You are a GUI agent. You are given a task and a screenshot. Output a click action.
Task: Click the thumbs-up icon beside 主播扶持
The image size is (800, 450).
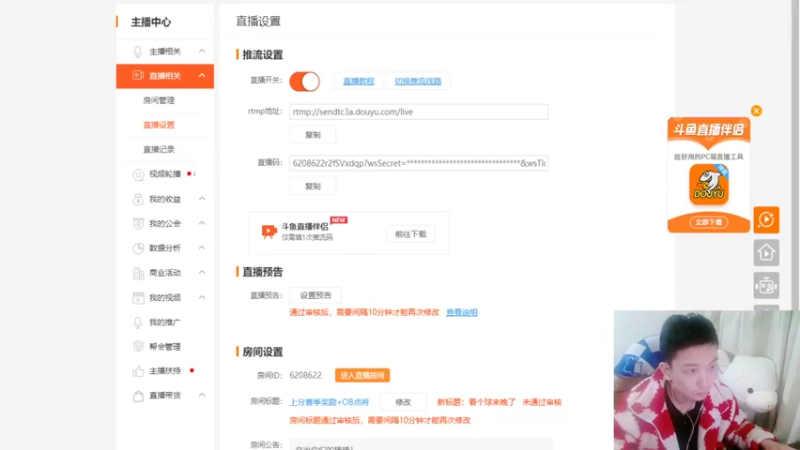[x=138, y=371]
